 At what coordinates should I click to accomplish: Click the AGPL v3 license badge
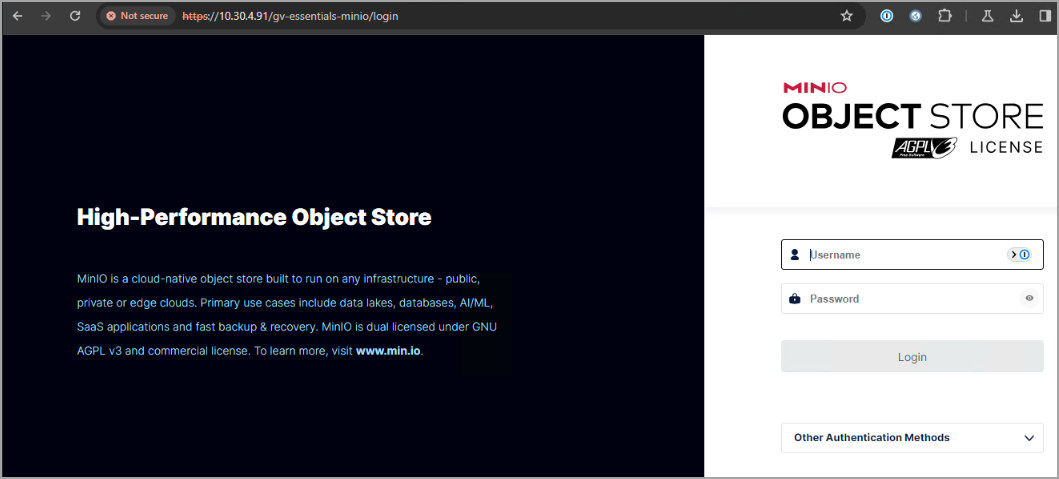[924, 147]
